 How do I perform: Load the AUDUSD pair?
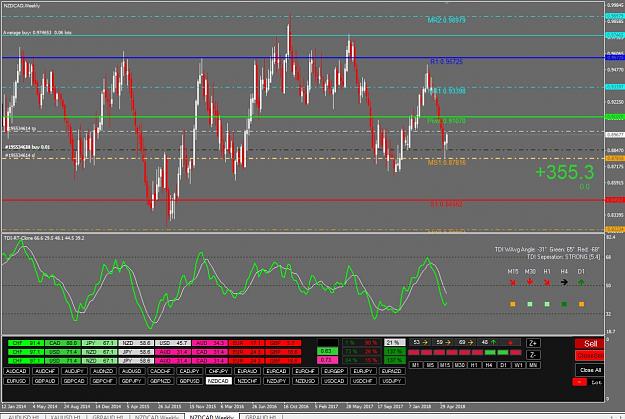tap(132, 371)
